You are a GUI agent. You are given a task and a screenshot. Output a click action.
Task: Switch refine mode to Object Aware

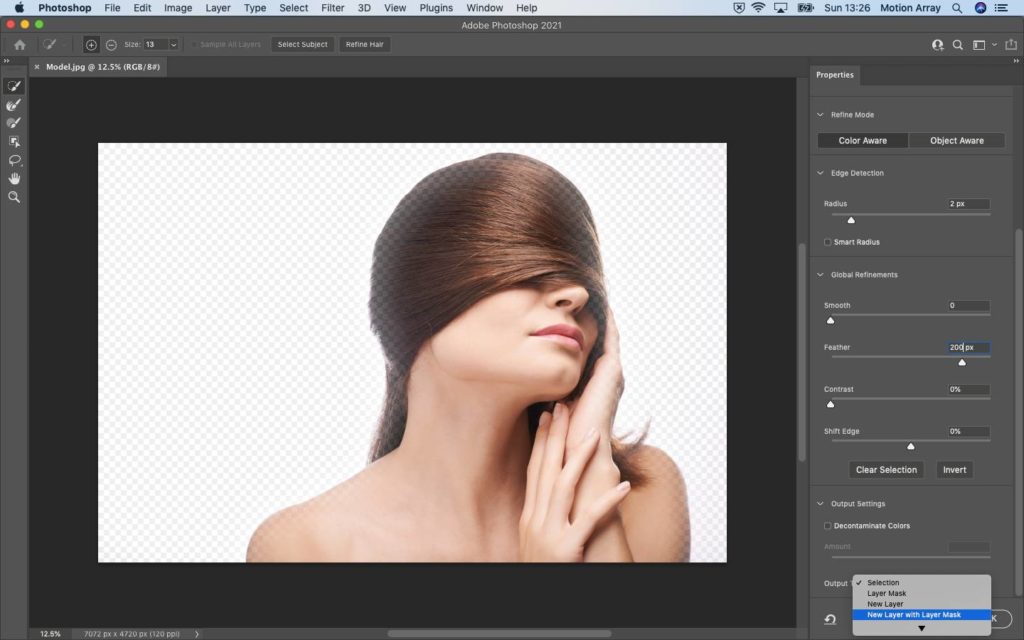click(x=957, y=140)
